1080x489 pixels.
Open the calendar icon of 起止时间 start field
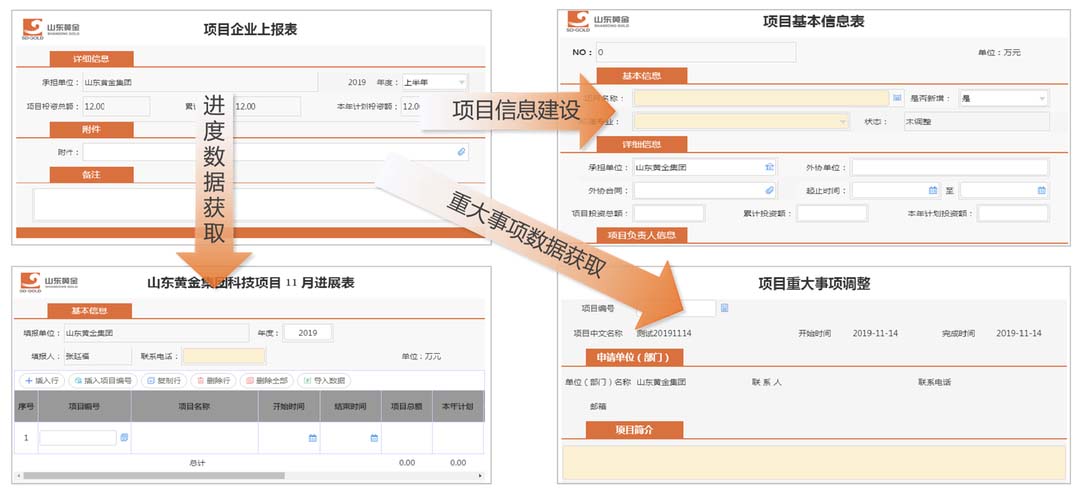[x=933, y=190]
